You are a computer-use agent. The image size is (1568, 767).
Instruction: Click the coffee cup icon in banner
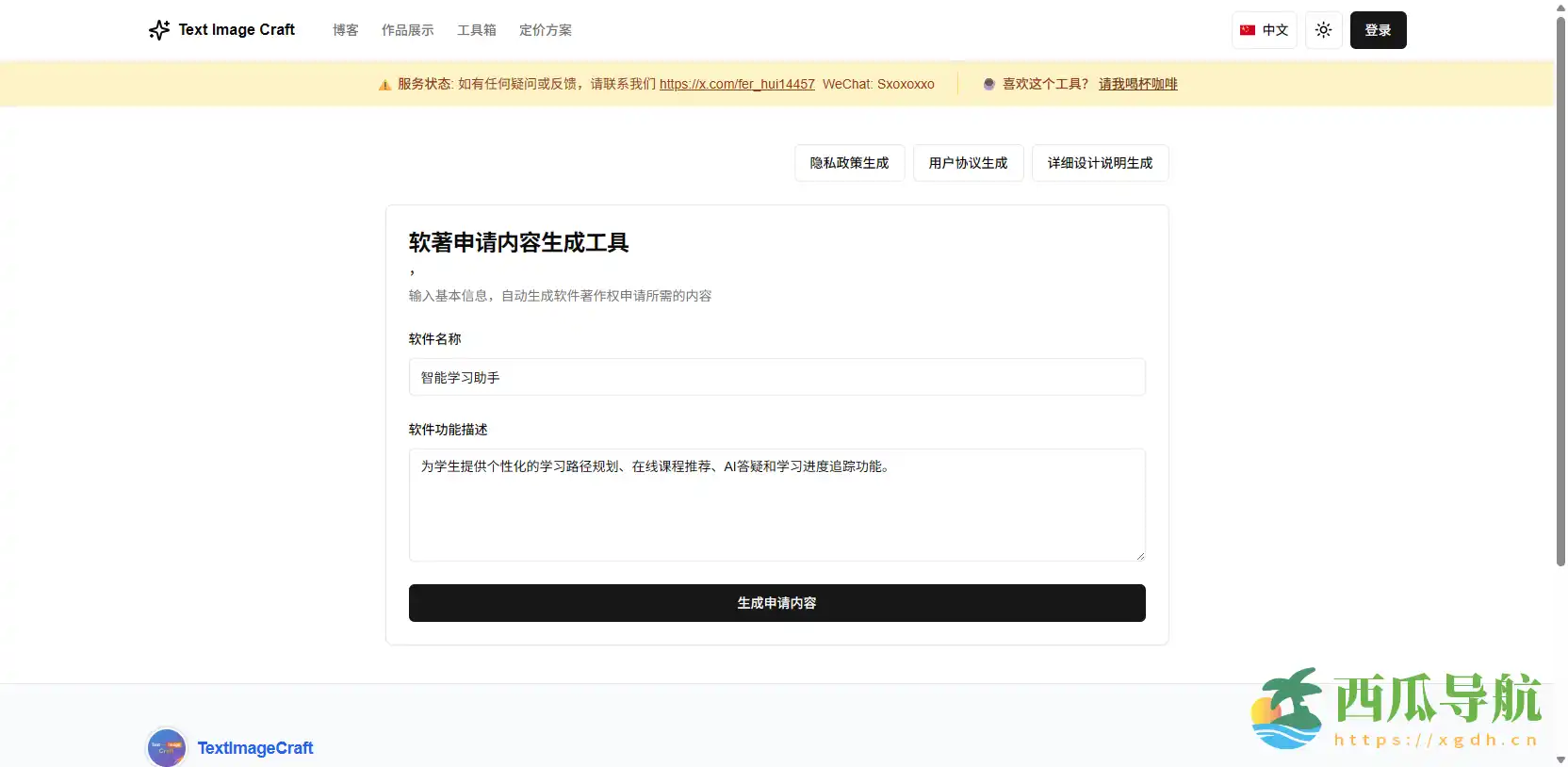pyautogui.click(x=988, y=84)
